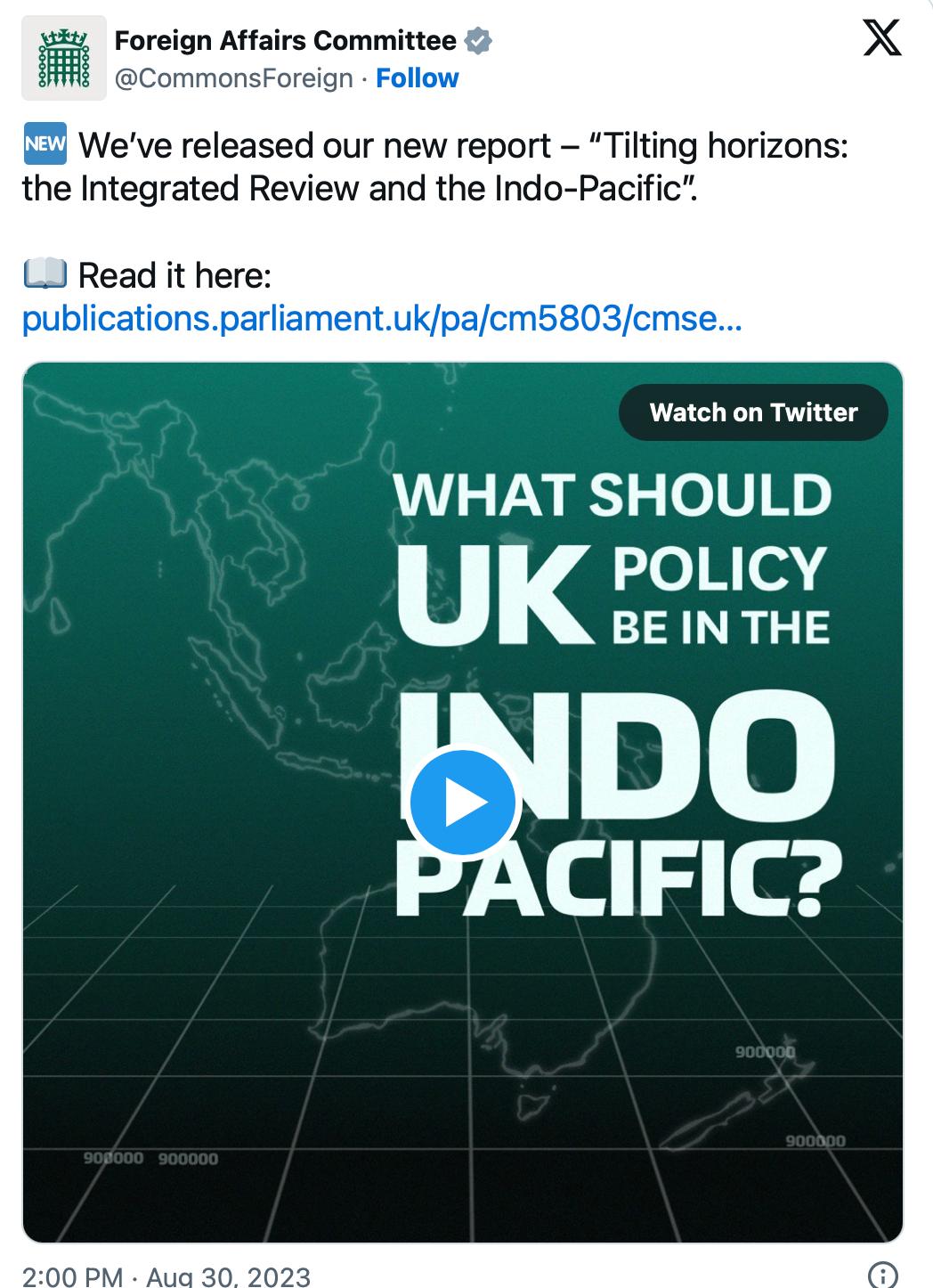Click the info icon below the video
Image resolution: width=933 pixels, height=1288 pixels.
click(882, 1275)
